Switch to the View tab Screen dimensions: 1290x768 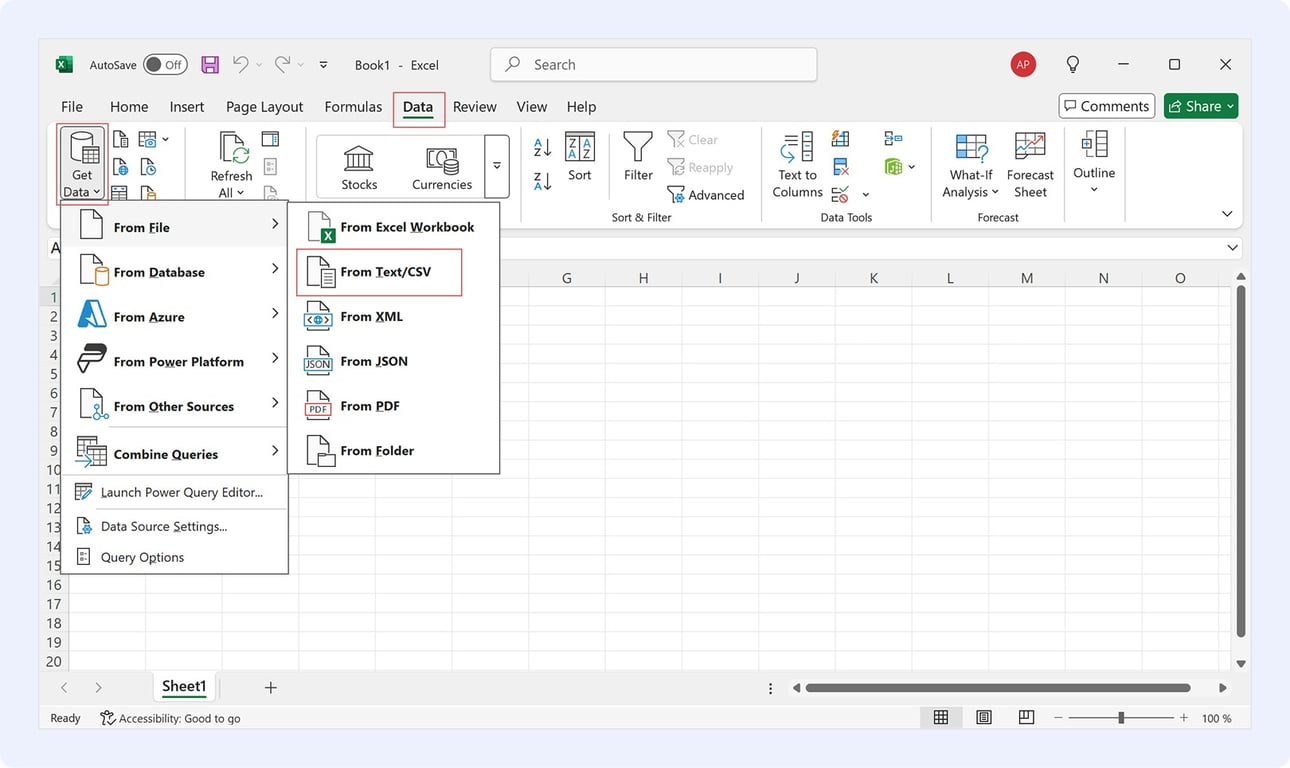click(x=531, y=107)
